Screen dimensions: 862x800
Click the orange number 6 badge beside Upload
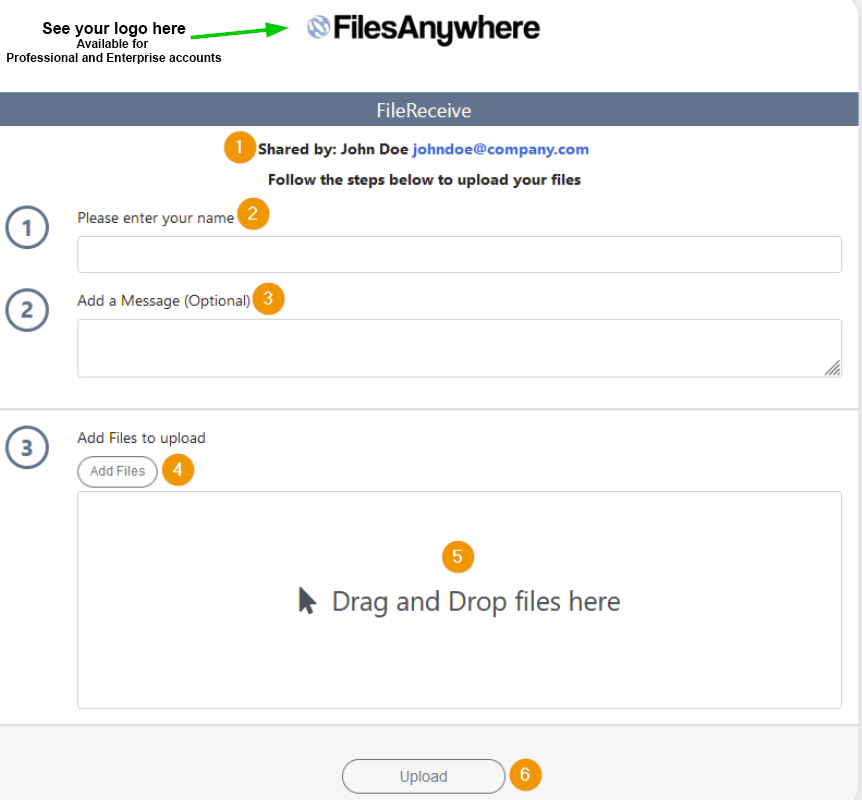click(525, 774)
